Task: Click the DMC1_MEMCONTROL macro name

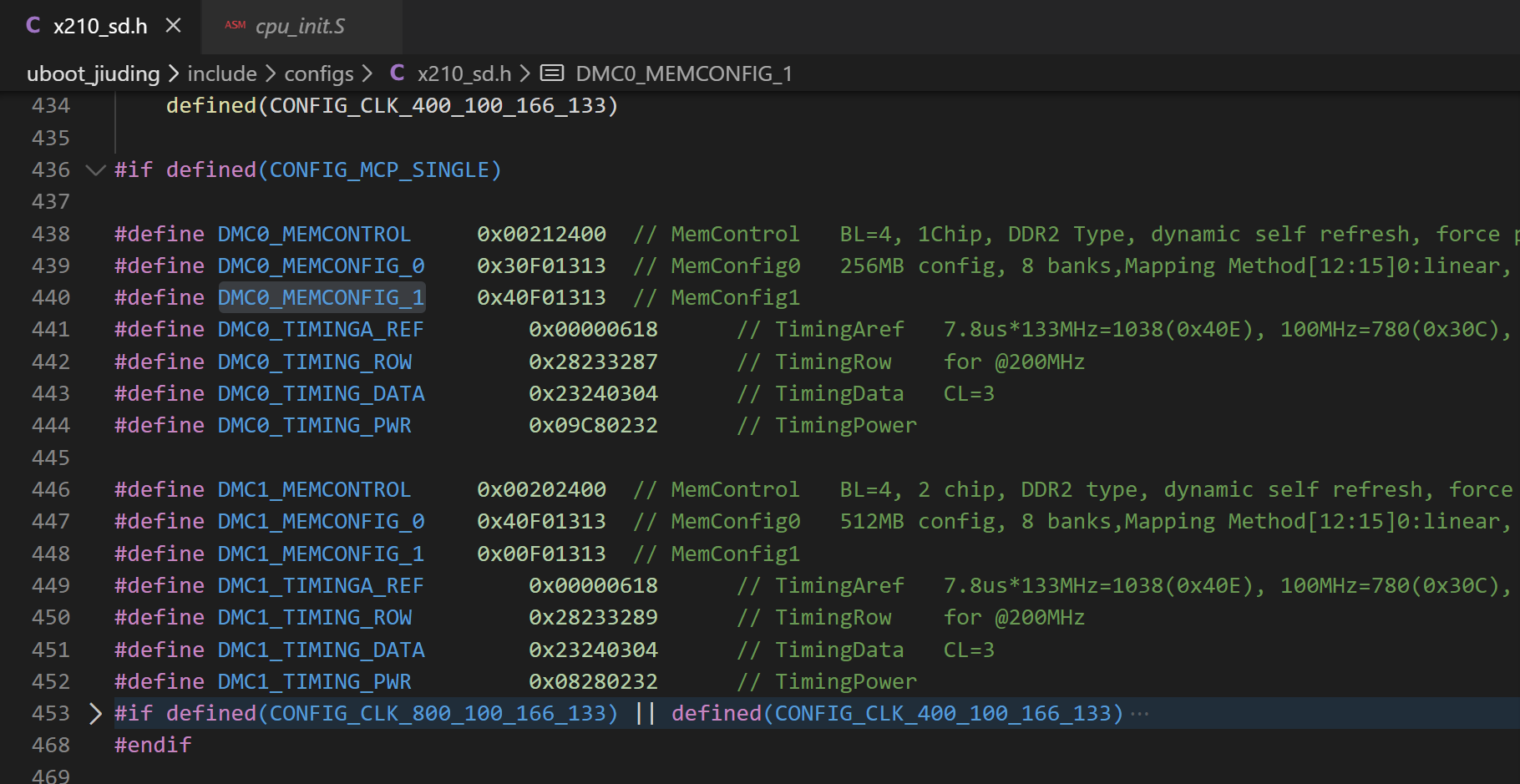Action: click(x=314, y=490)
